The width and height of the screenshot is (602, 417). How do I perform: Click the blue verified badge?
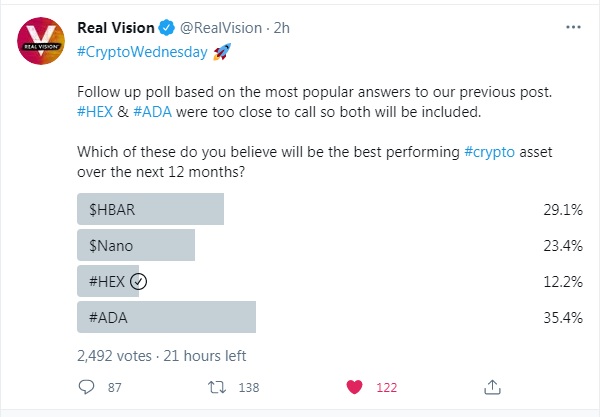(167, 28)
